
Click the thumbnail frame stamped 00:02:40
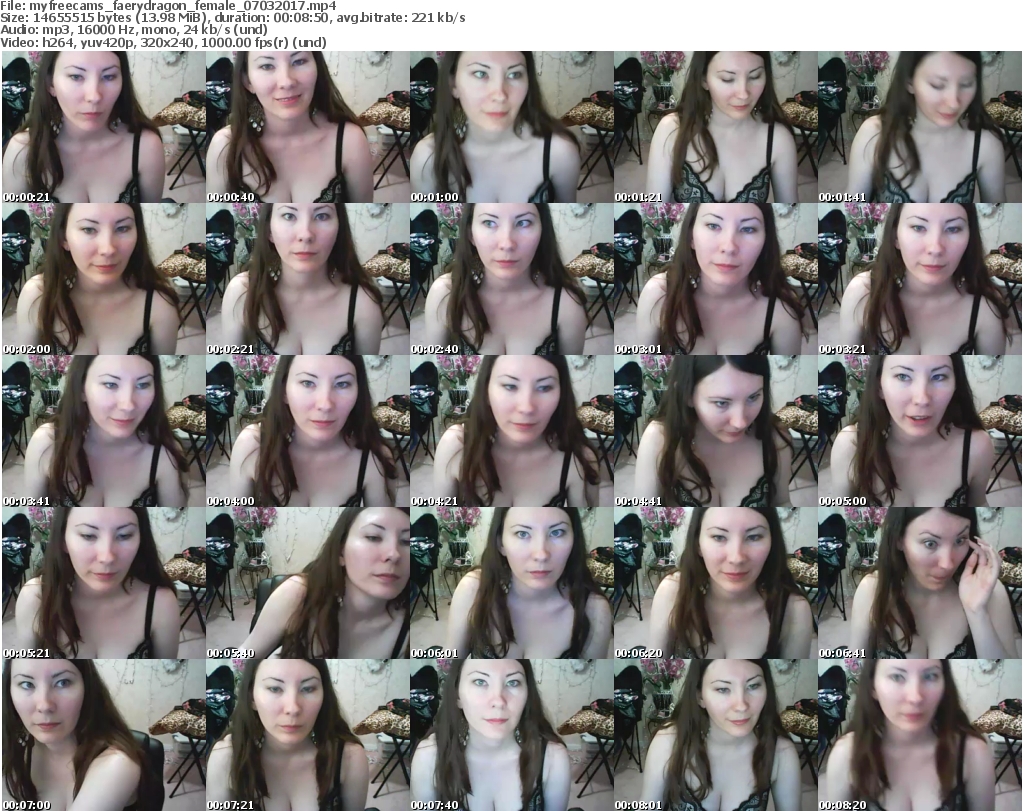pos(511,279)
